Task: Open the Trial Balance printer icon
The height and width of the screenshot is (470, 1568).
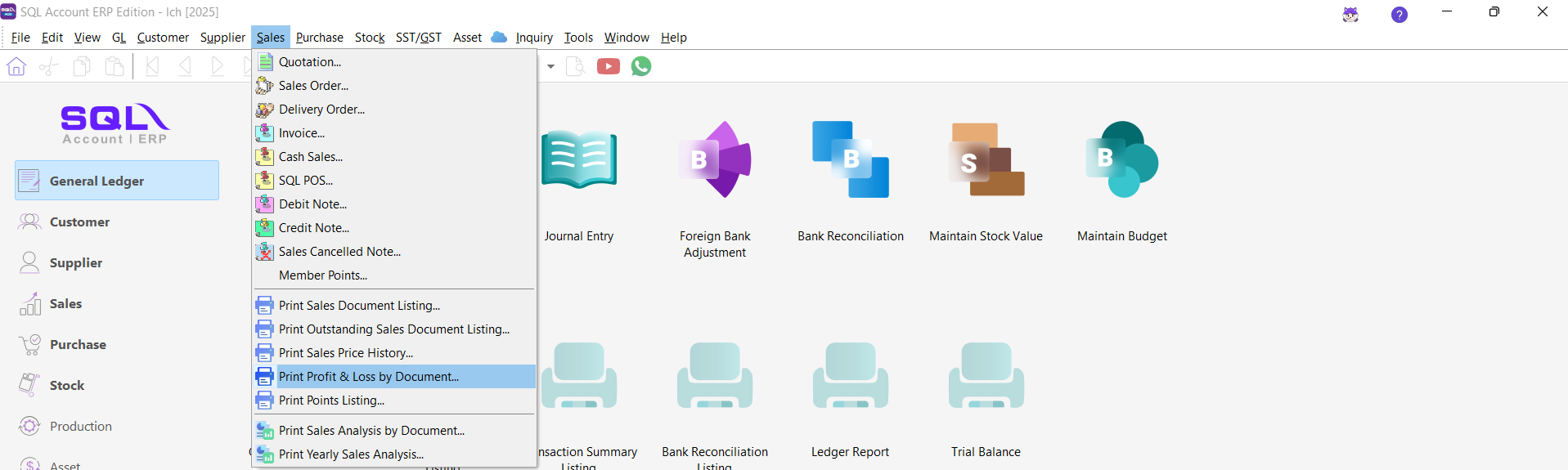Action: point(986,376)
